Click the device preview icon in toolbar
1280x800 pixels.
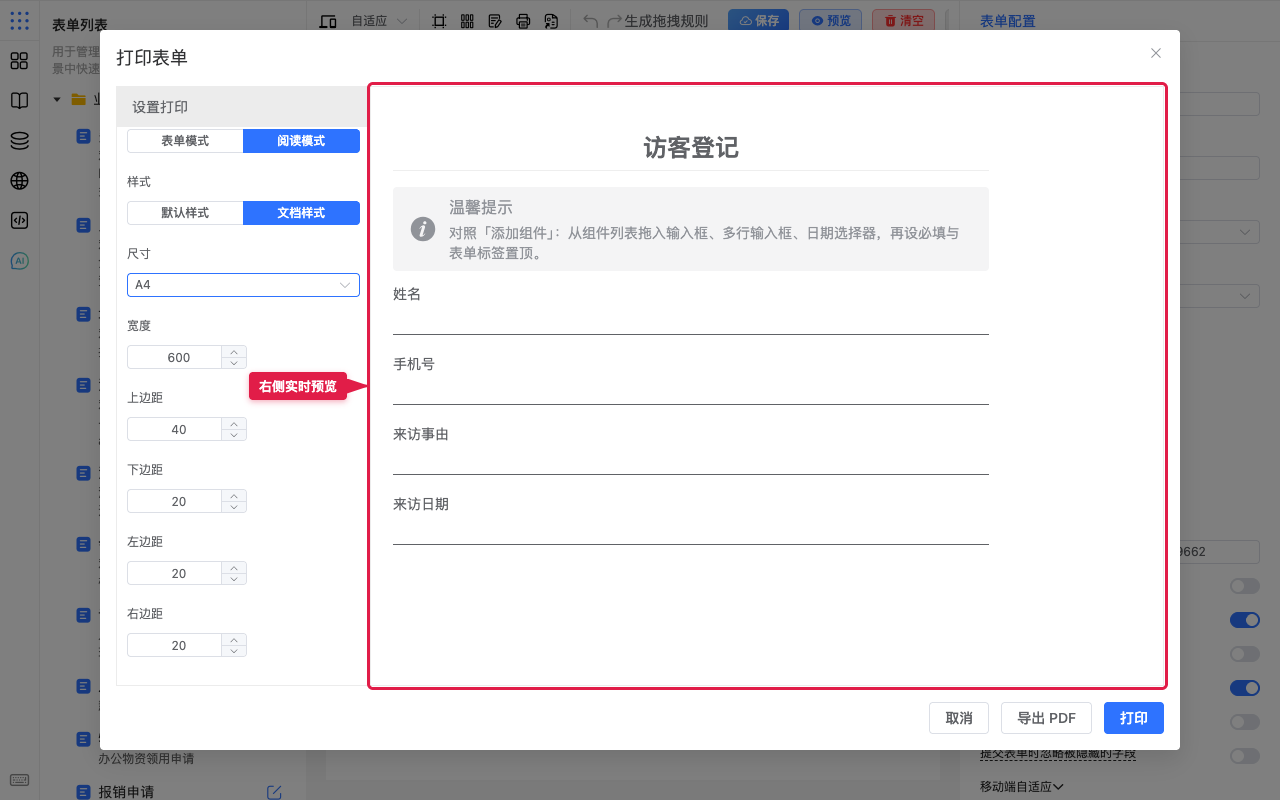[x=328, y=21]
